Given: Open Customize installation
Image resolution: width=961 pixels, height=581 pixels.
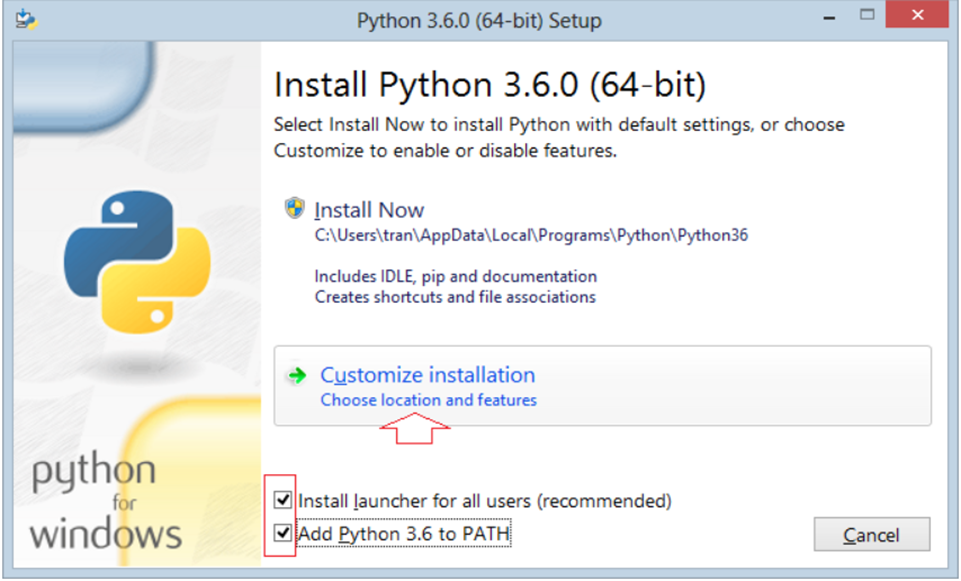Looking at the screenshot, I should point(602,385).
